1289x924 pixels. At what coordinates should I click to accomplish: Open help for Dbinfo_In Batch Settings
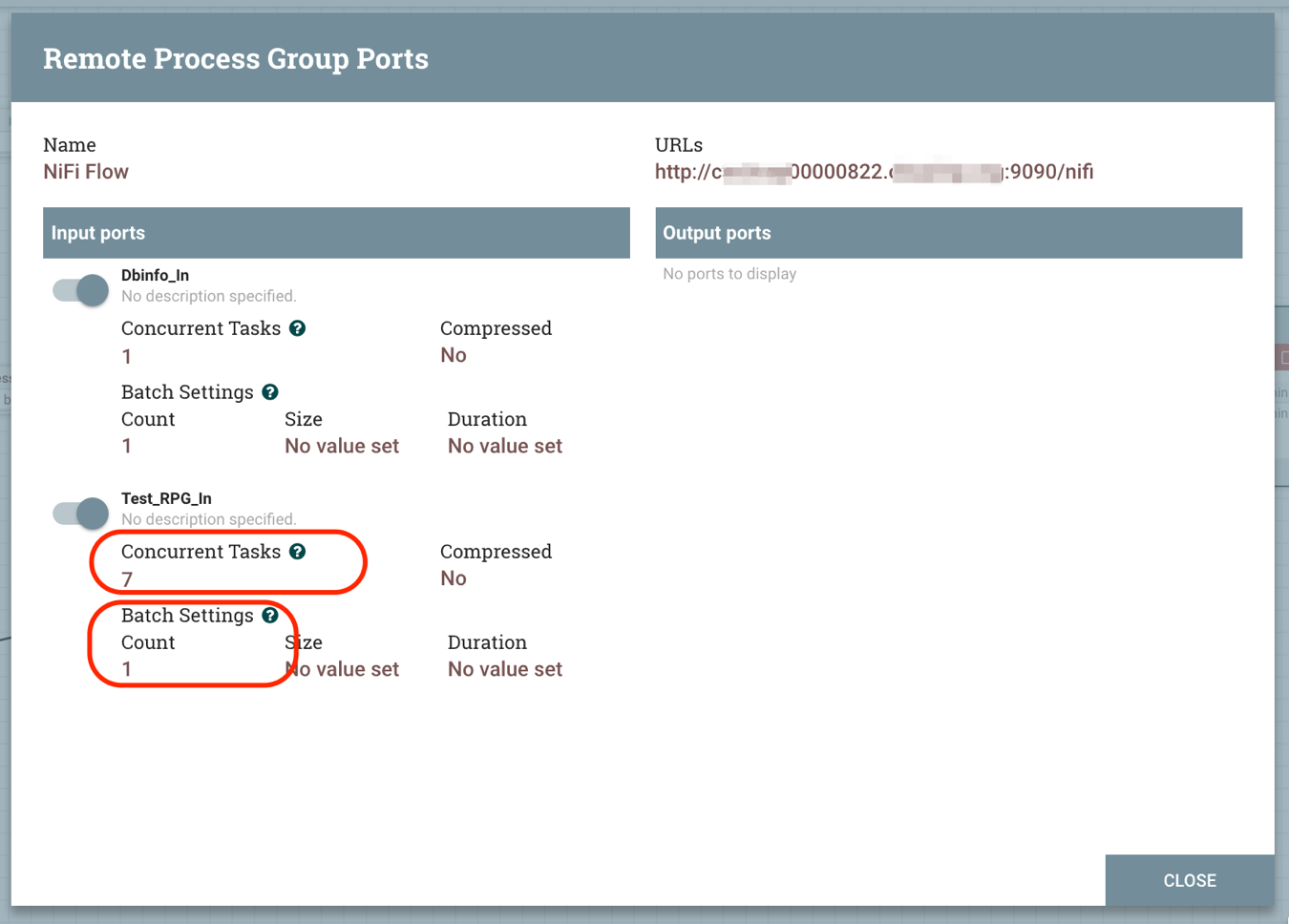[270, 391]
